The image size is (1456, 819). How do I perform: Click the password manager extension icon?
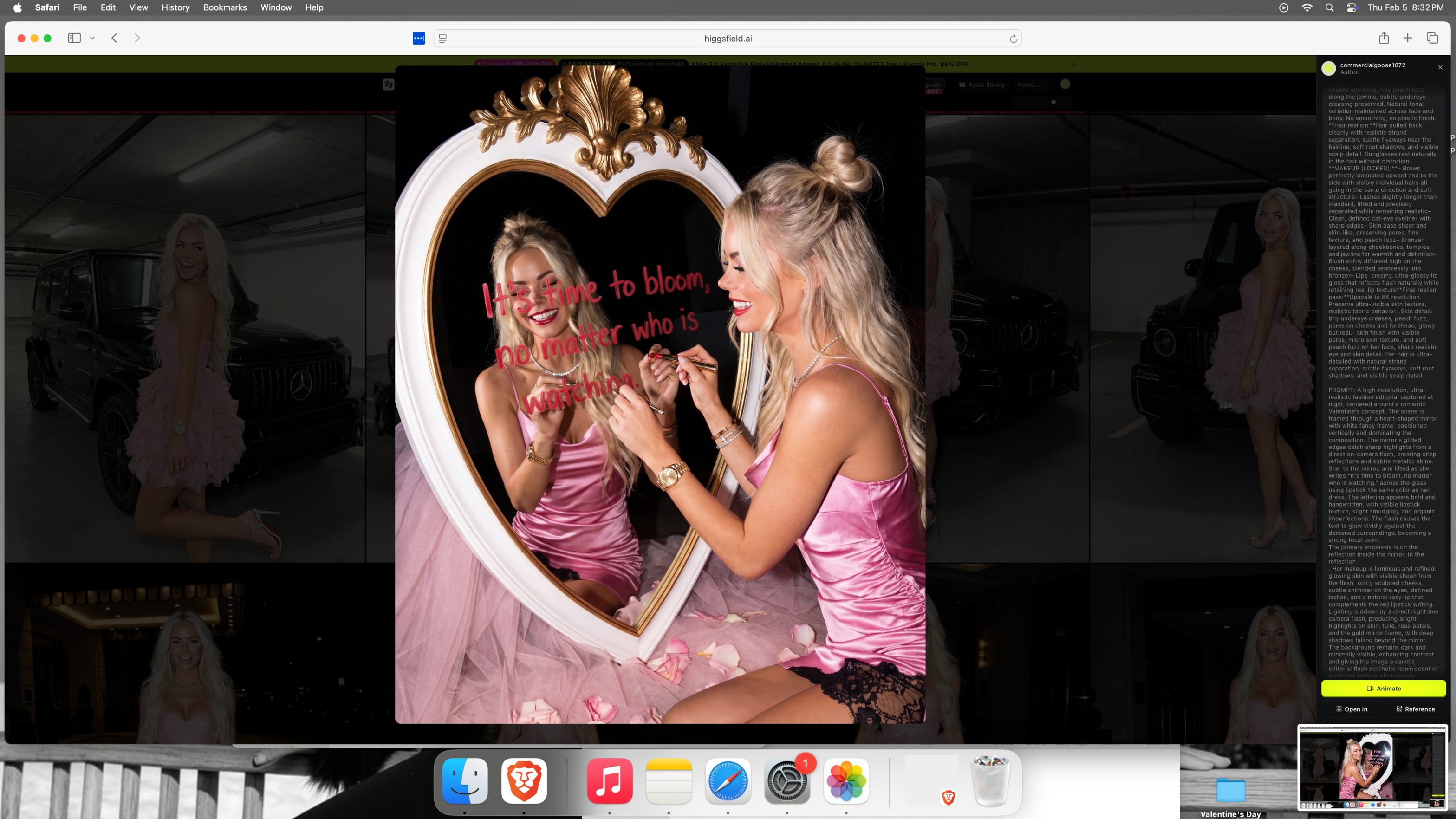pyautogui.click(x=418, y=38)
